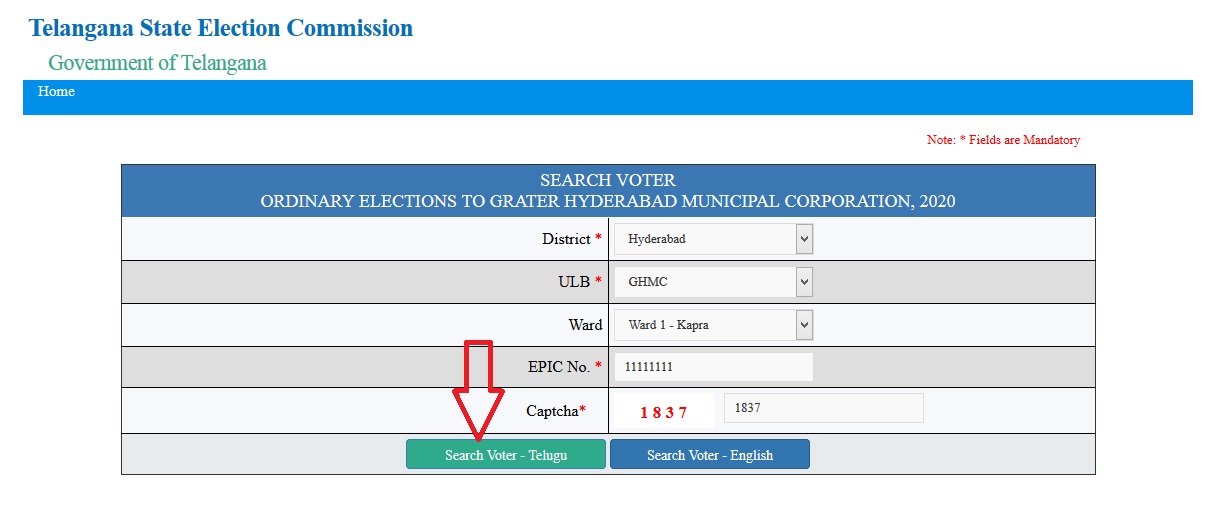Focus the Captcha entry text box

click(x=823, y=408)
